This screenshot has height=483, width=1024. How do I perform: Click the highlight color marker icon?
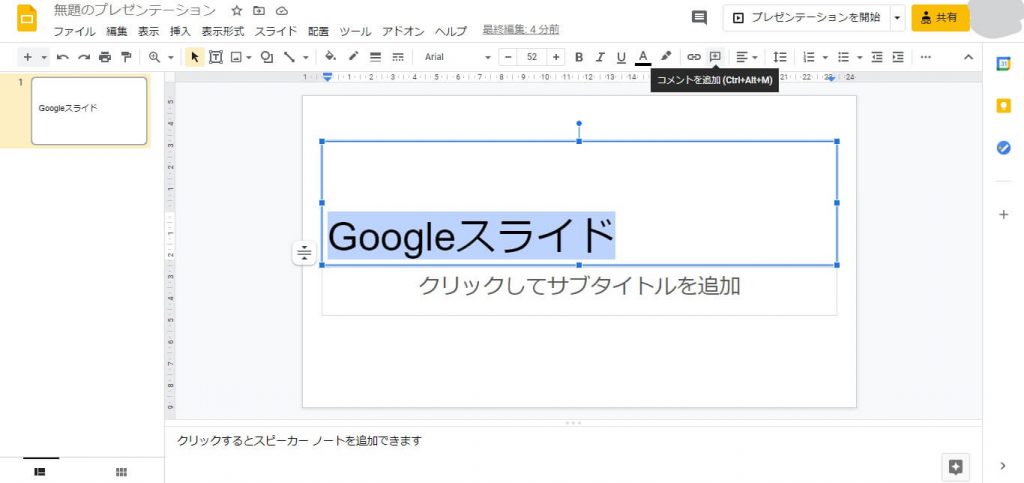point(665,57)
